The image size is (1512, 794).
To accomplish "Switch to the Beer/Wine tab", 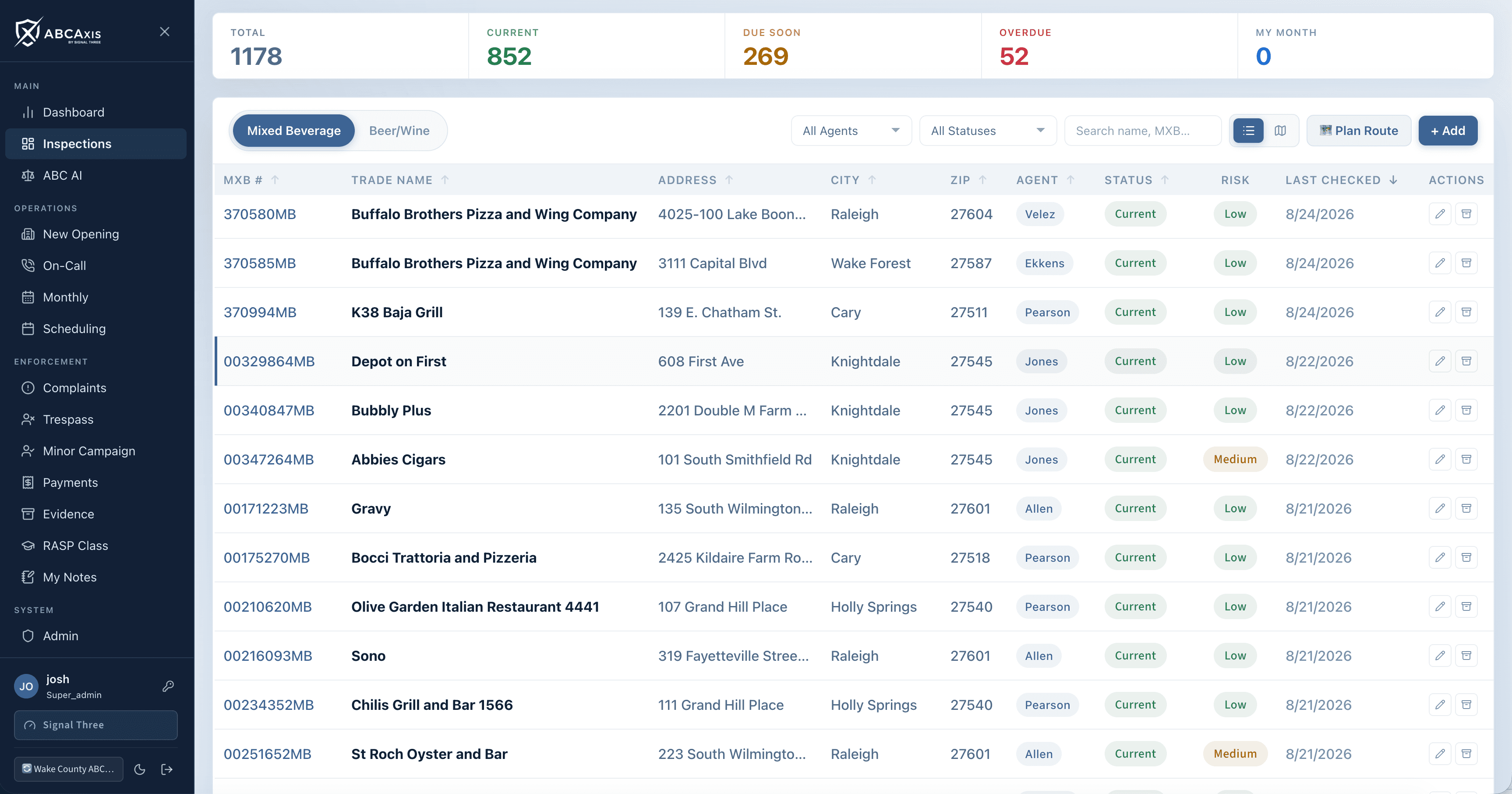I will point(399,131).
